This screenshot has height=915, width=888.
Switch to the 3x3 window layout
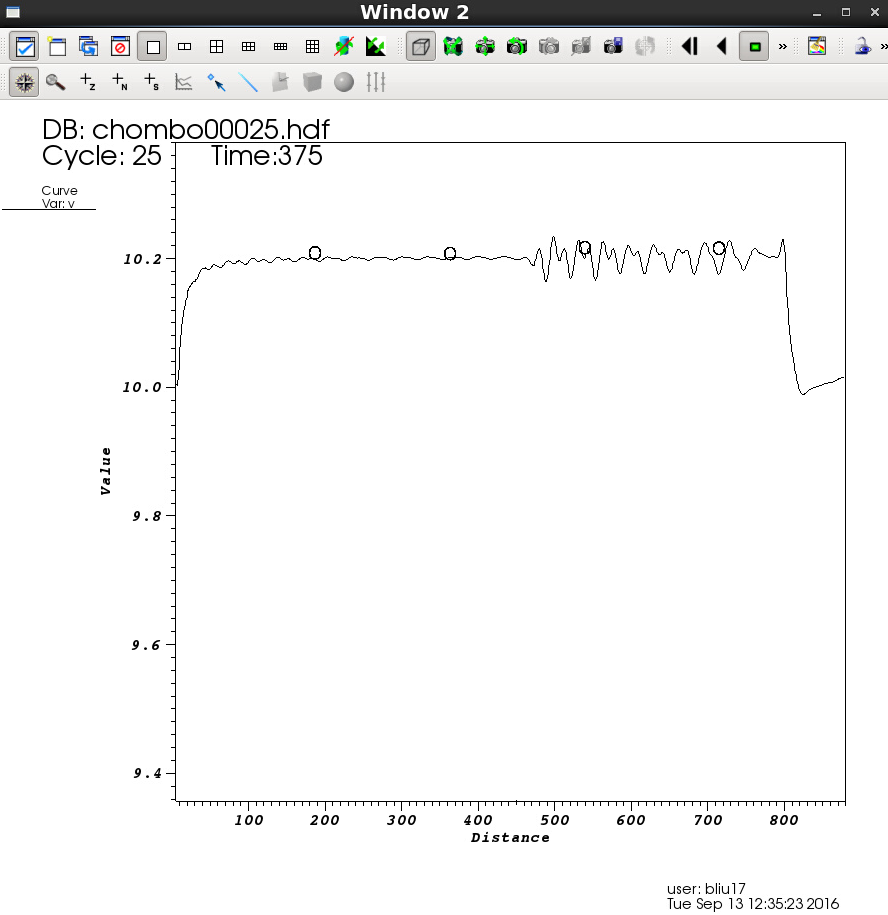click(x=313, y=47)
